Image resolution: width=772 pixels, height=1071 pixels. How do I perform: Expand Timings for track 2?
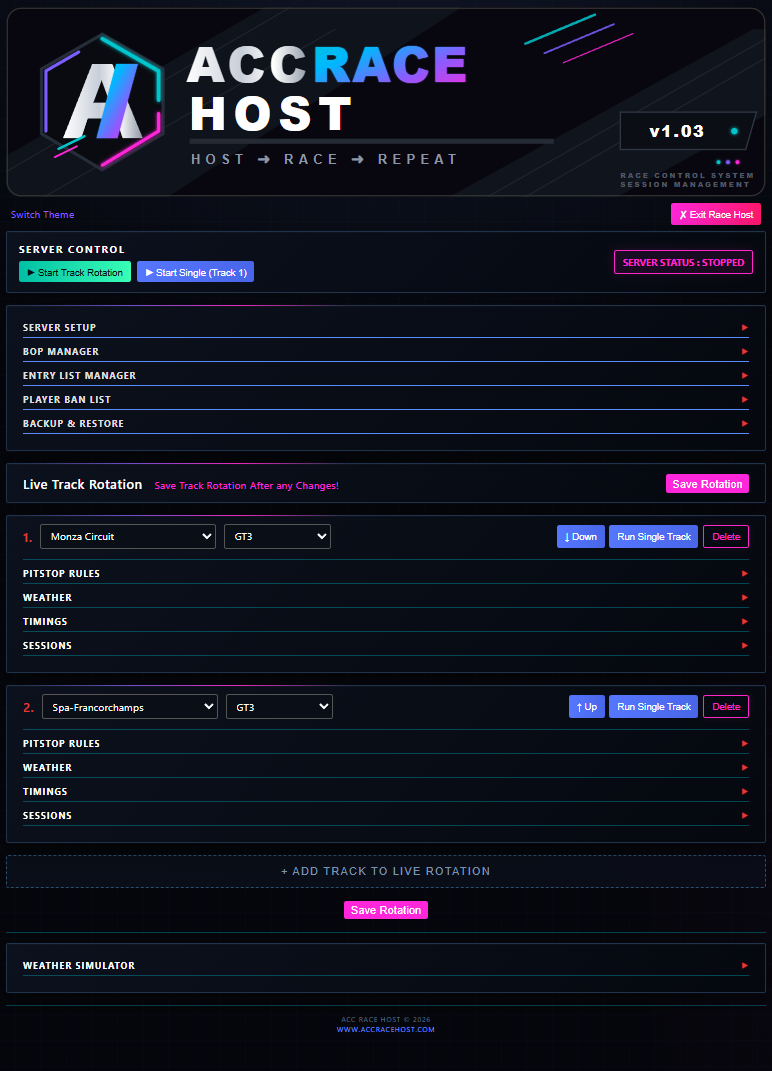pyautogui.click(x=385, y=792)
